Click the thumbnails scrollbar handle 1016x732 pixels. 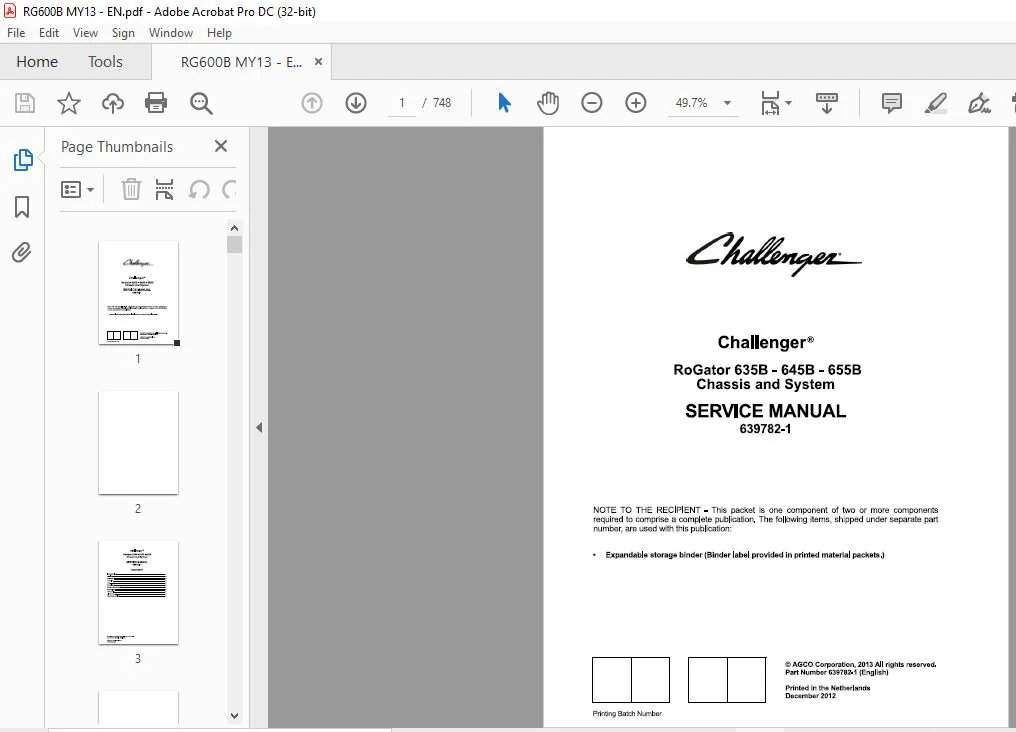(x=235, y=244)
